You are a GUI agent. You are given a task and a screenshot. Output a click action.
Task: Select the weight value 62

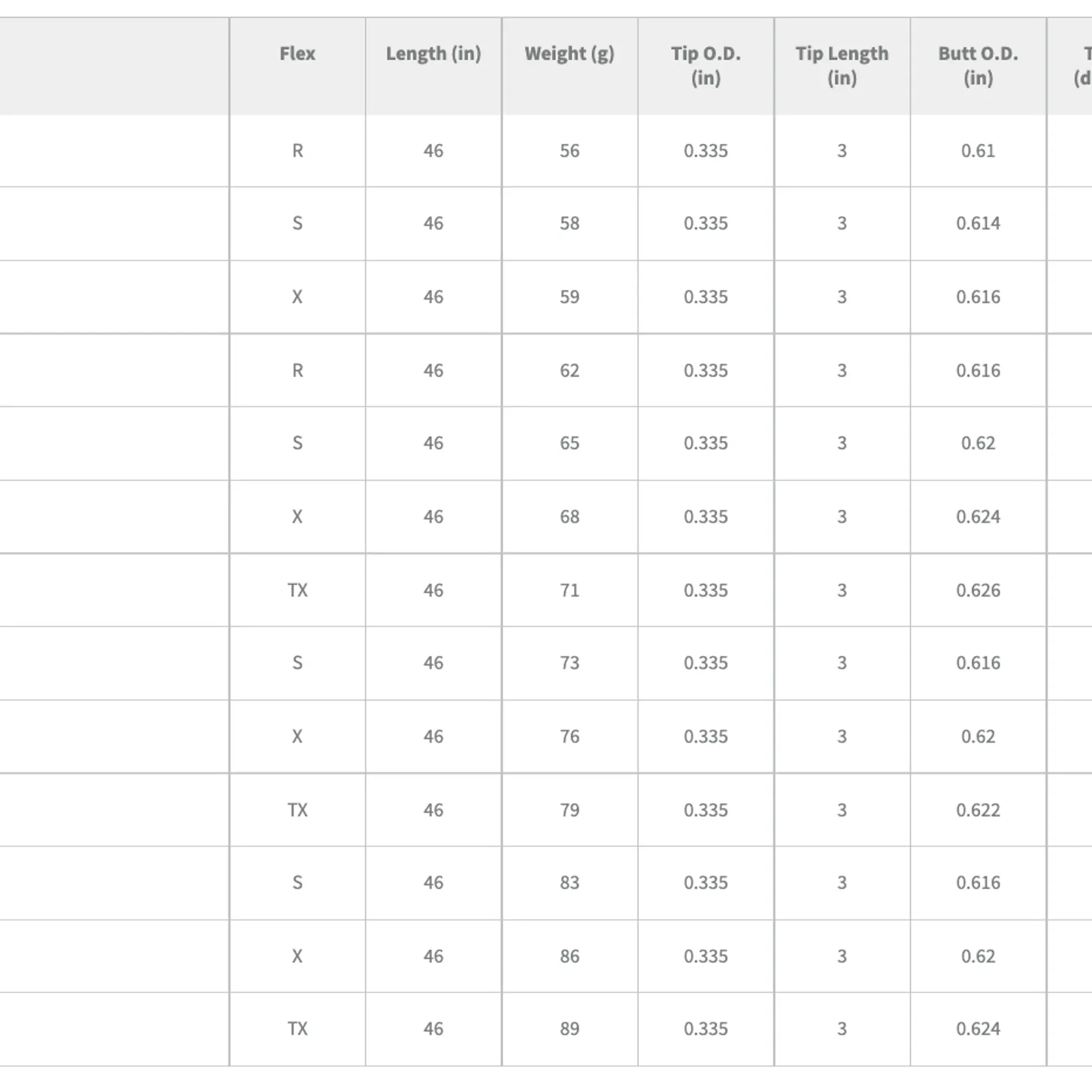coord(569,371)
